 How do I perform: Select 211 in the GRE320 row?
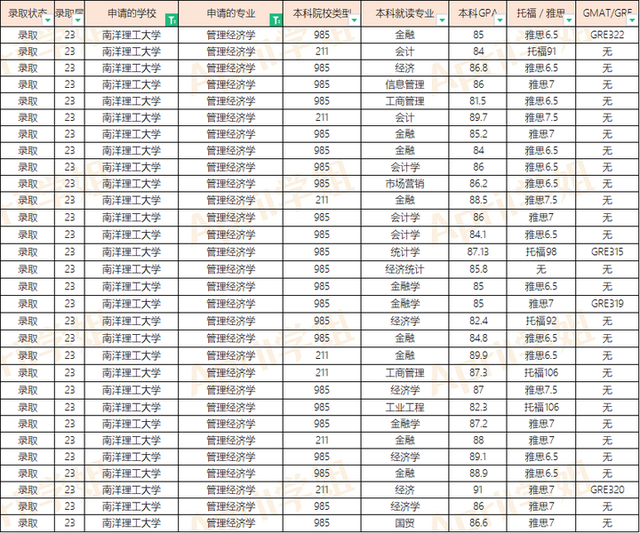322,490
